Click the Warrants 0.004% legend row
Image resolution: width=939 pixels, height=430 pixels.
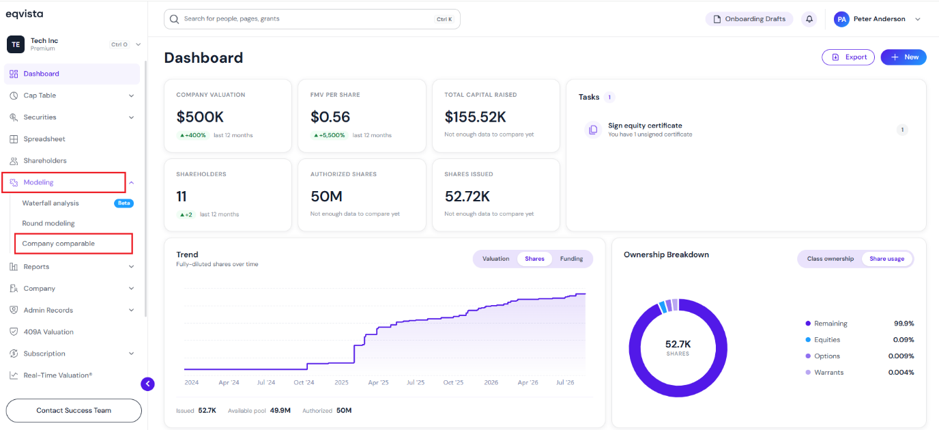pyautogui.click(x=860, y=372)
